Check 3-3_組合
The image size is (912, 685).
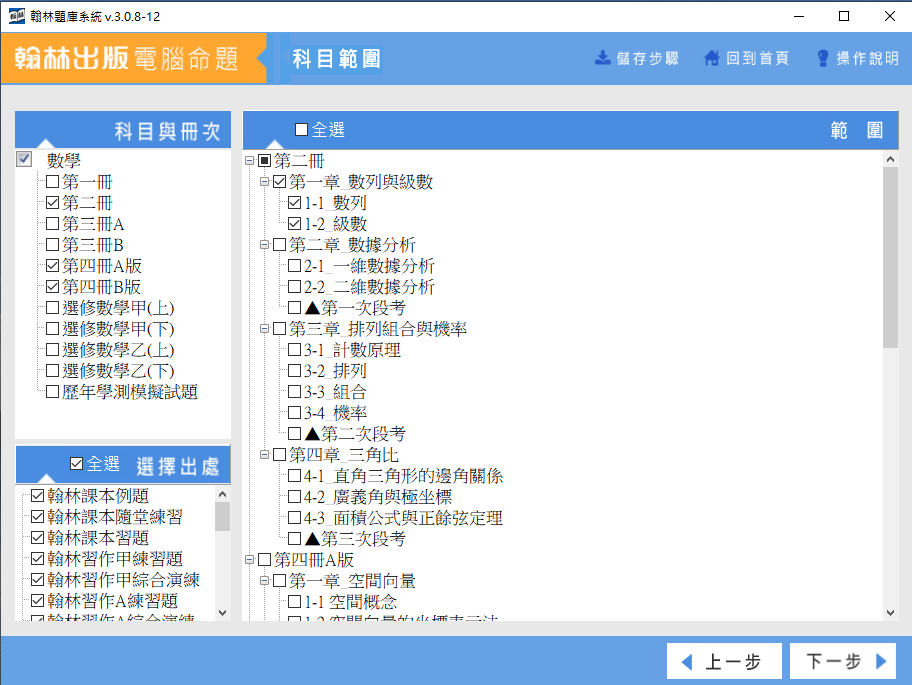294,391
